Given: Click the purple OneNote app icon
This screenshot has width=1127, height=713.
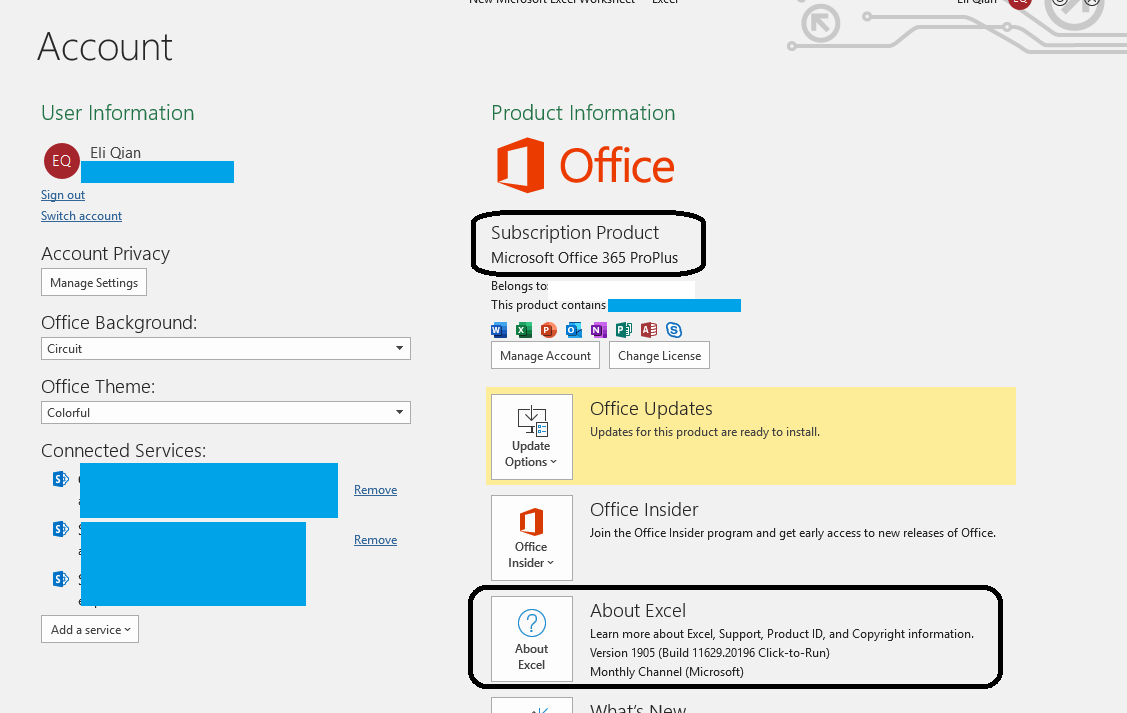Looking at the screenshot, I should 599,330.
